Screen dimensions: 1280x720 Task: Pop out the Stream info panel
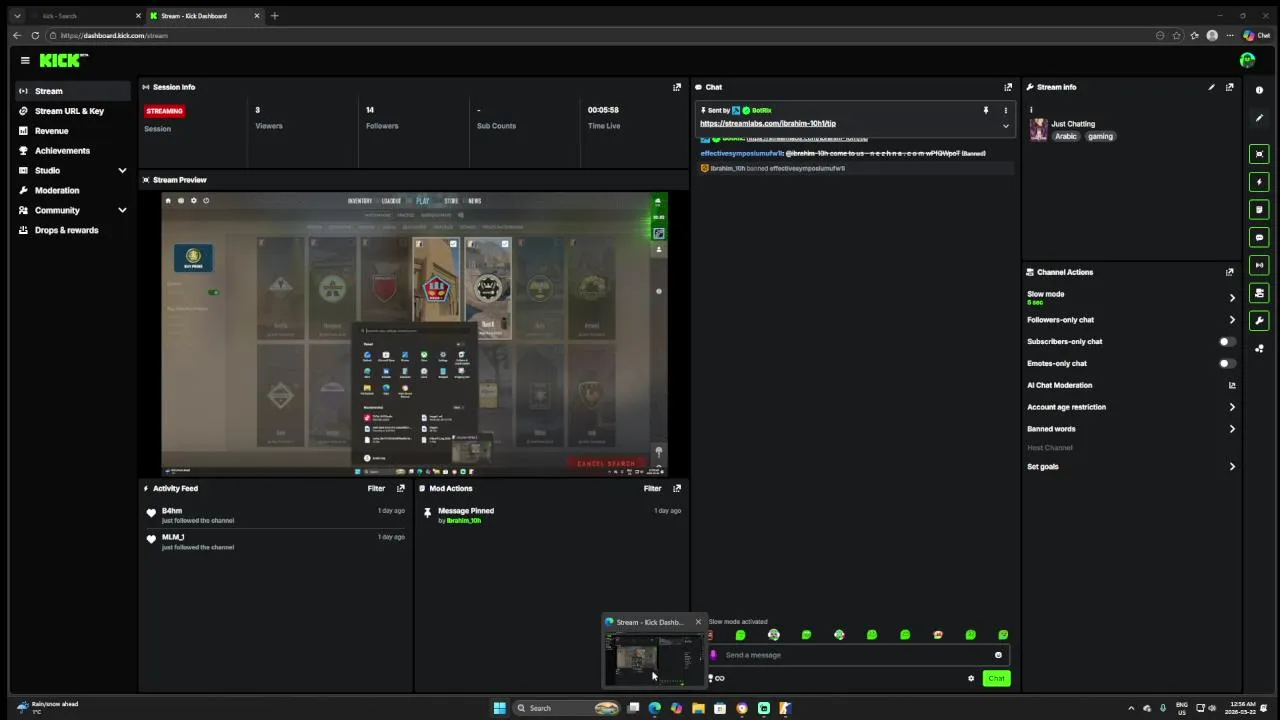[1229, 87]
